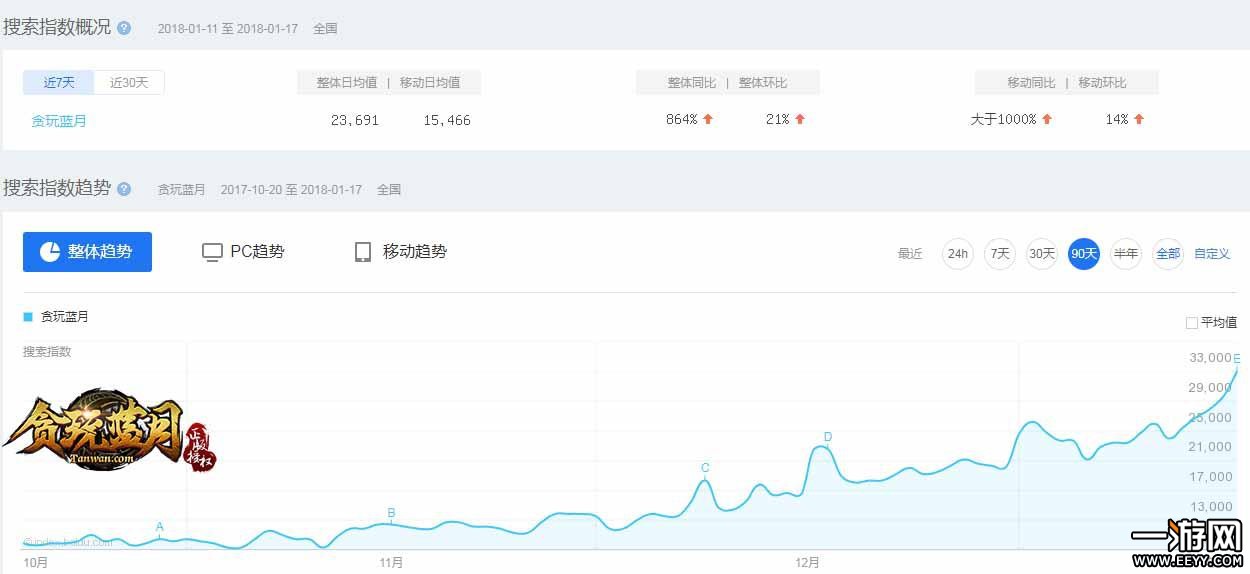Click help icon beside 搜索指数趋势
1250x574 pixels.
coord(124,189)
